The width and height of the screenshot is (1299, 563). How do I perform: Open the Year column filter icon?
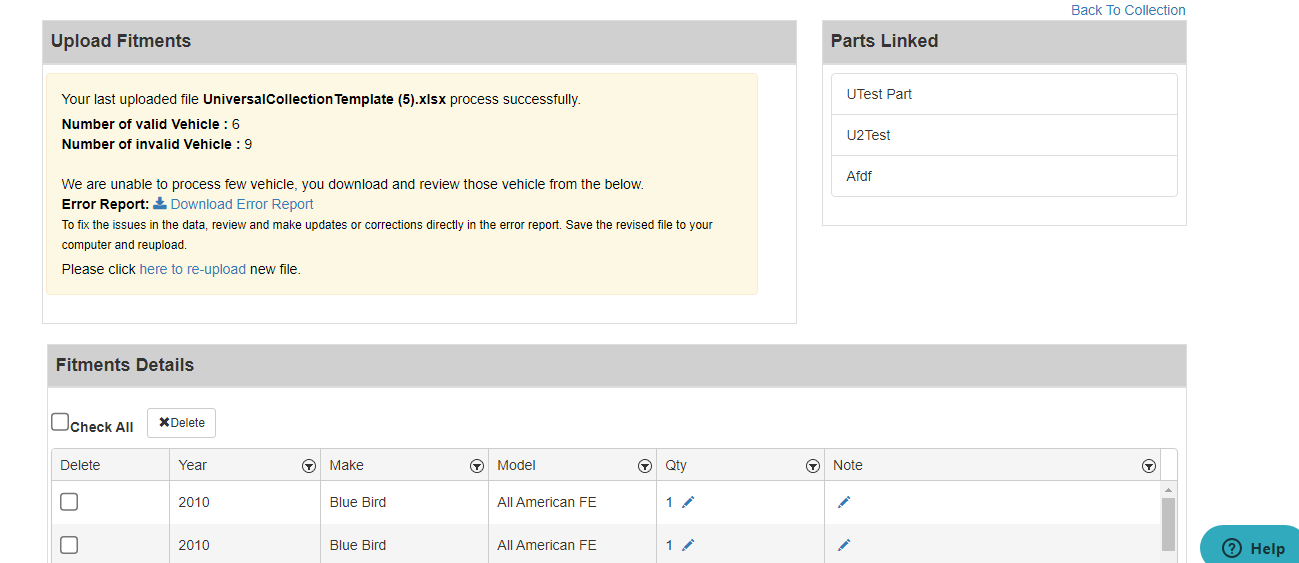(308, 466)
